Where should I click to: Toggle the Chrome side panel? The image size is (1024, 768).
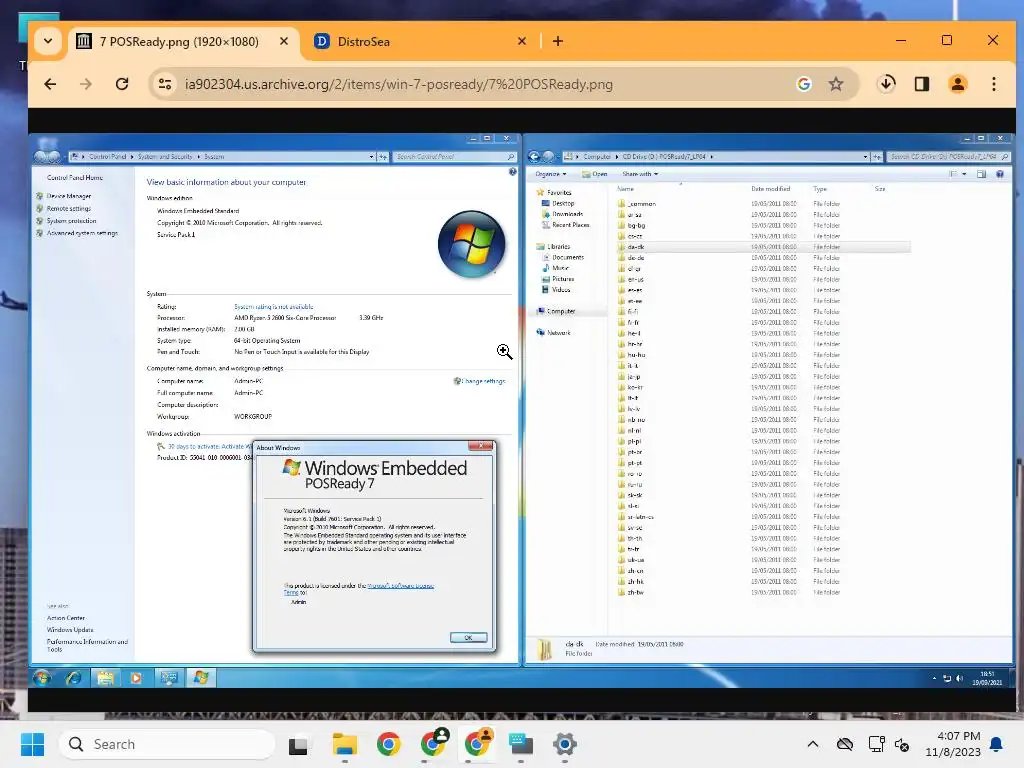pyautogui.click(x=921, y=84)
